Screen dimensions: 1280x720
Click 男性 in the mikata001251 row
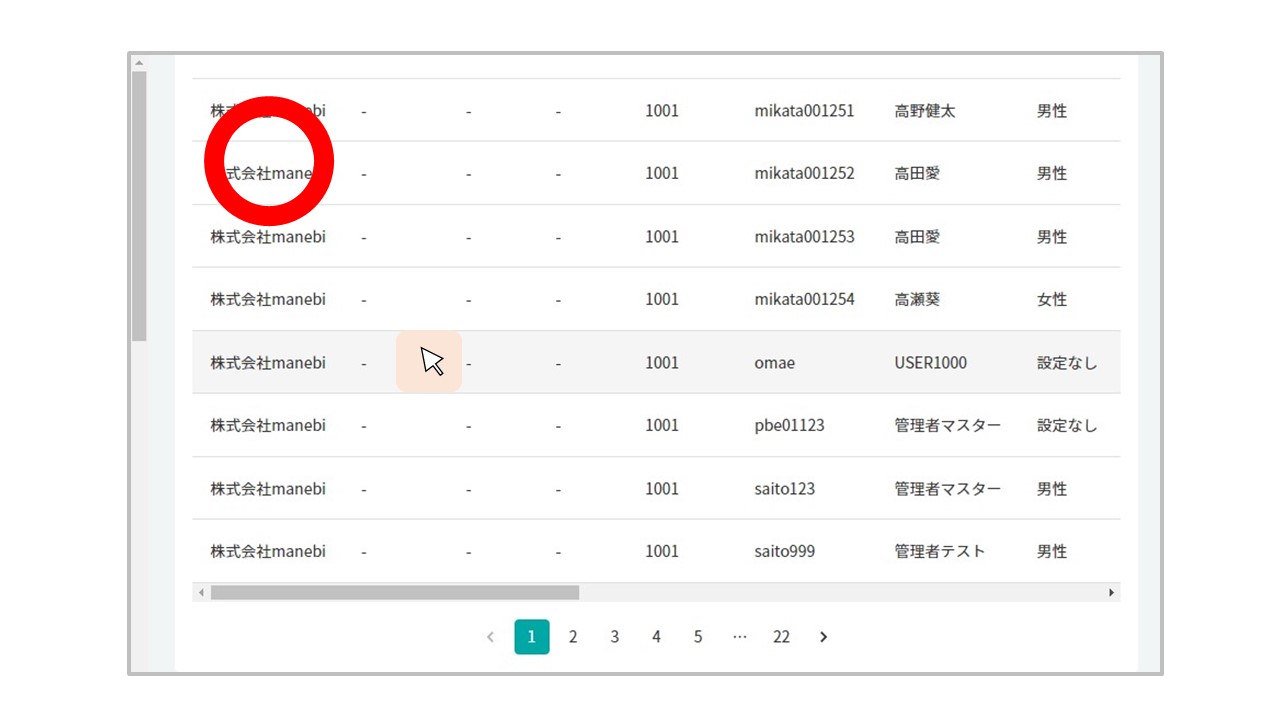(x=1052, y=111)
